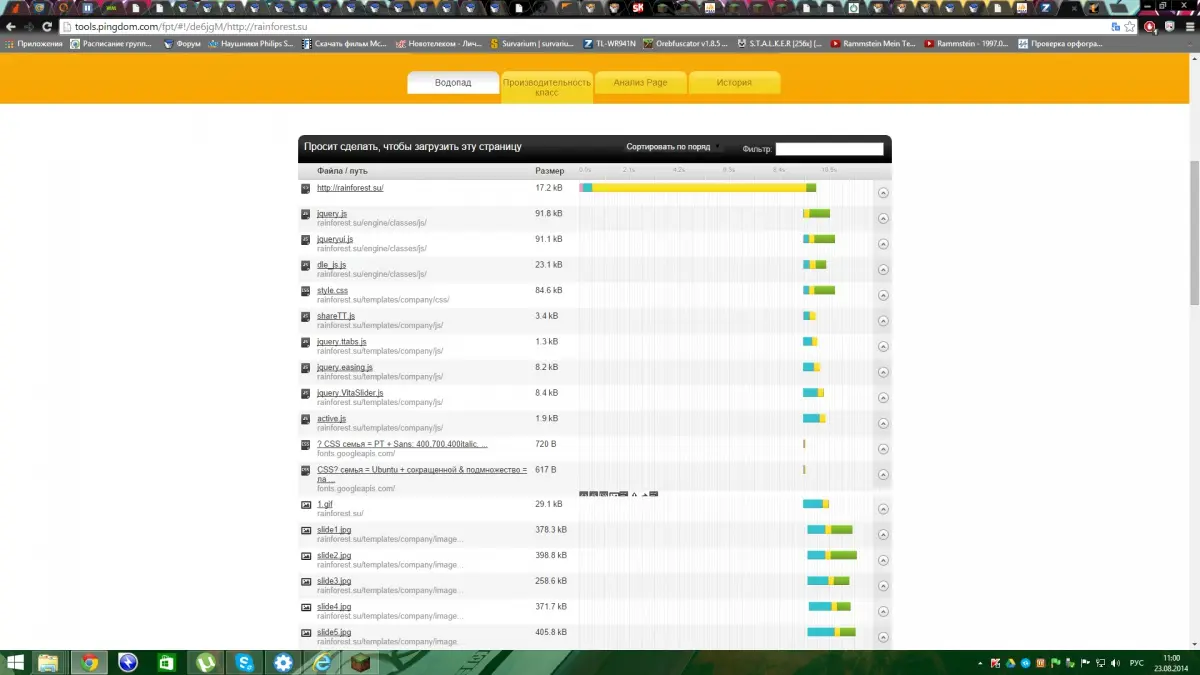This screenshot has height=675, width=1200.
Task: Open Internet Explorer from taskbar
Action: 322,662
